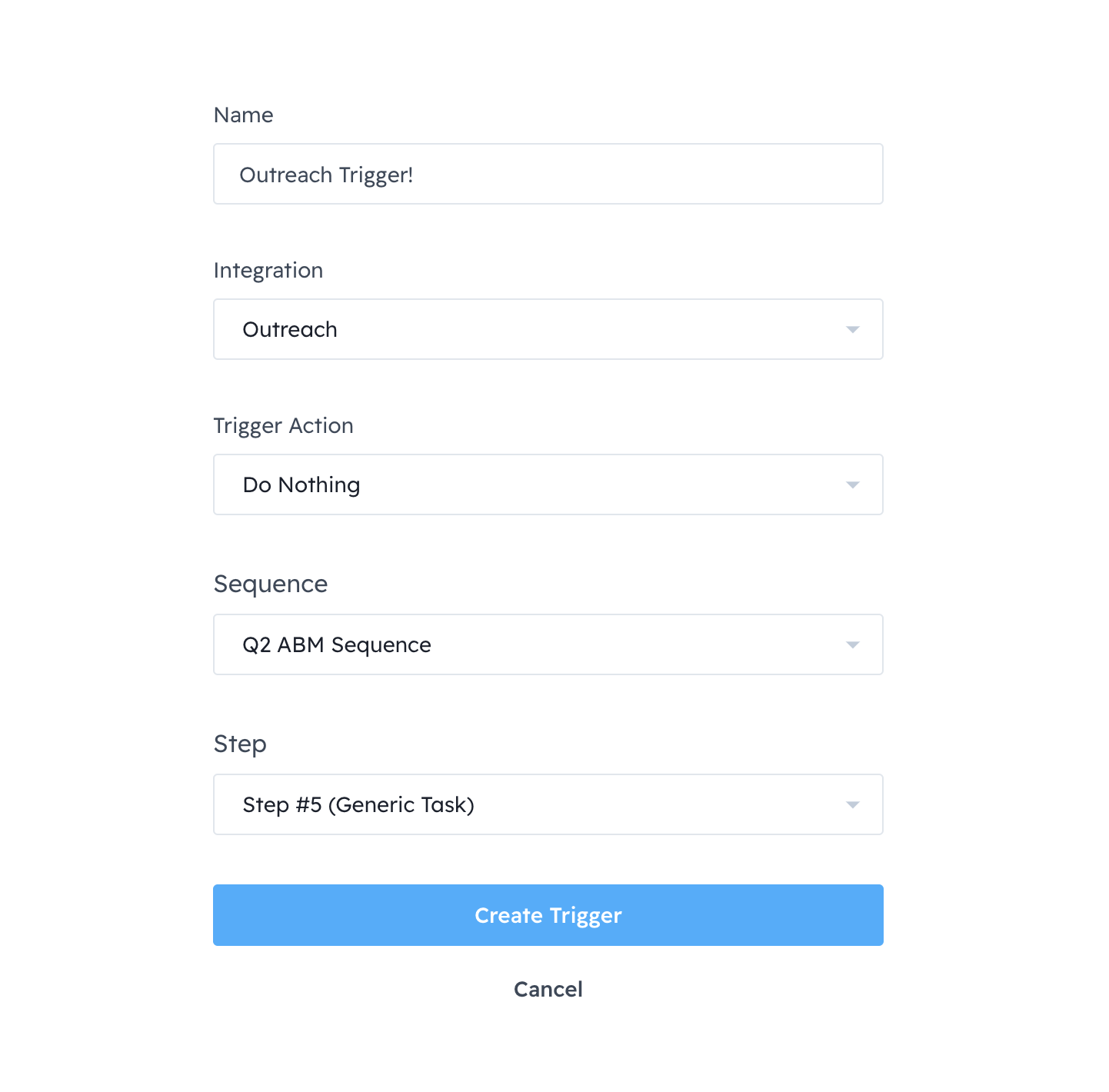Click the "Step #5 (Generic Task)" value

click(x=358, y=805)
